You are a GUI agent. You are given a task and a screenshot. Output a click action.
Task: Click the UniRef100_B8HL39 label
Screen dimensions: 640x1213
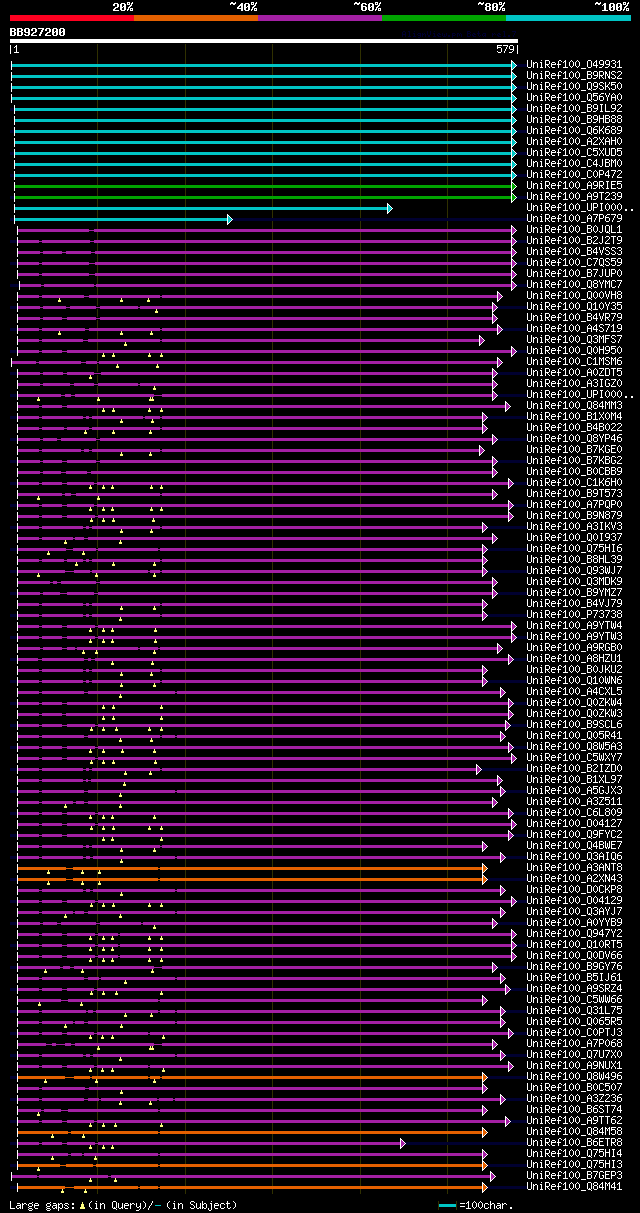click(574, 559)
